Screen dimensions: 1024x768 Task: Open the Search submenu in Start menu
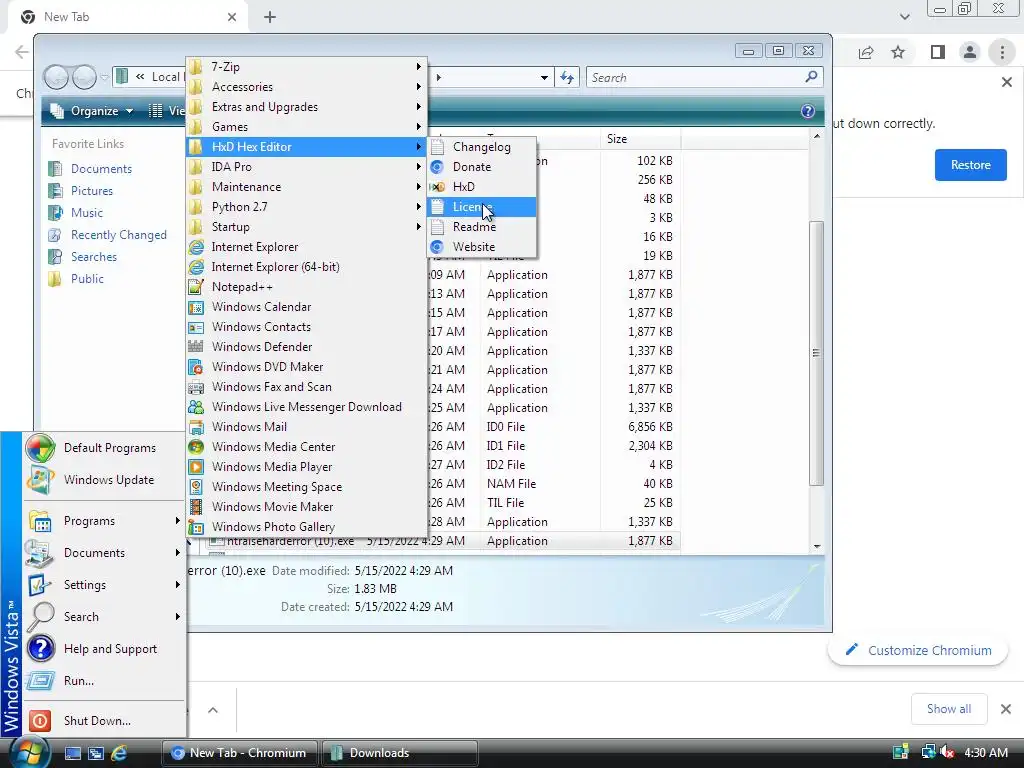(104, 617)
